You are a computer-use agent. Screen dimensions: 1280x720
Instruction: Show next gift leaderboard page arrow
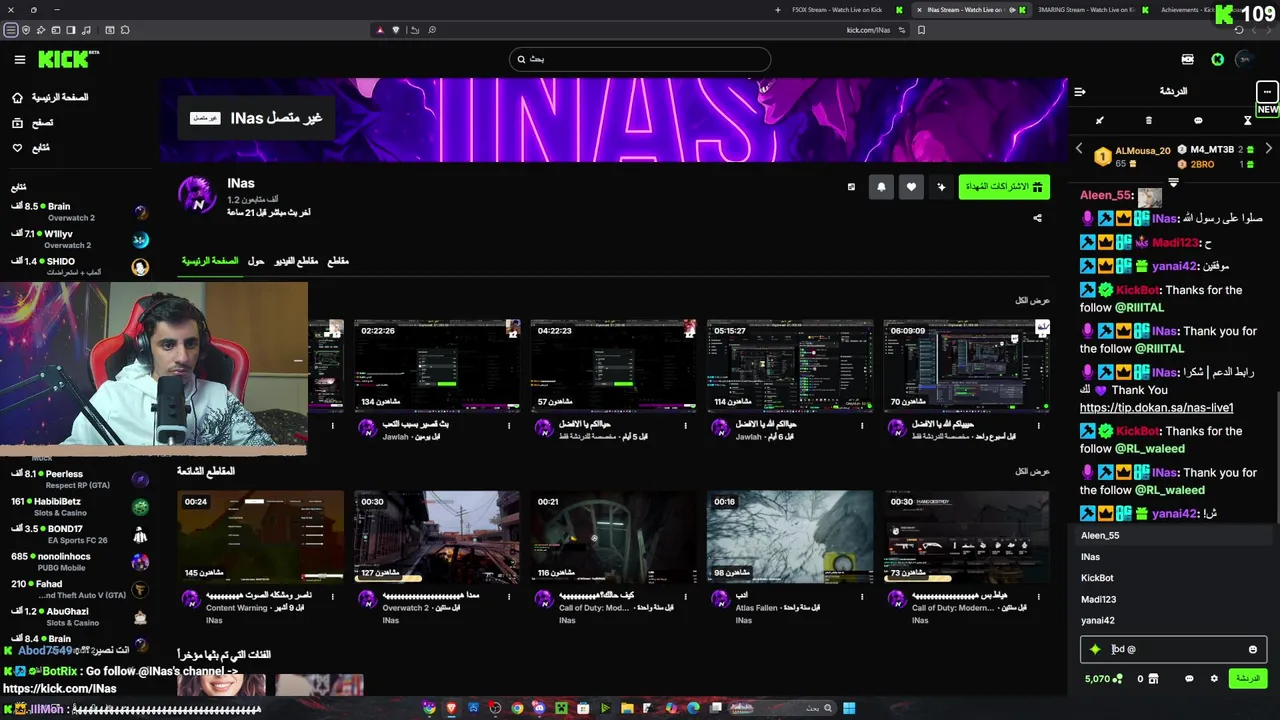pyautogui.click(x=1268, y=149)
